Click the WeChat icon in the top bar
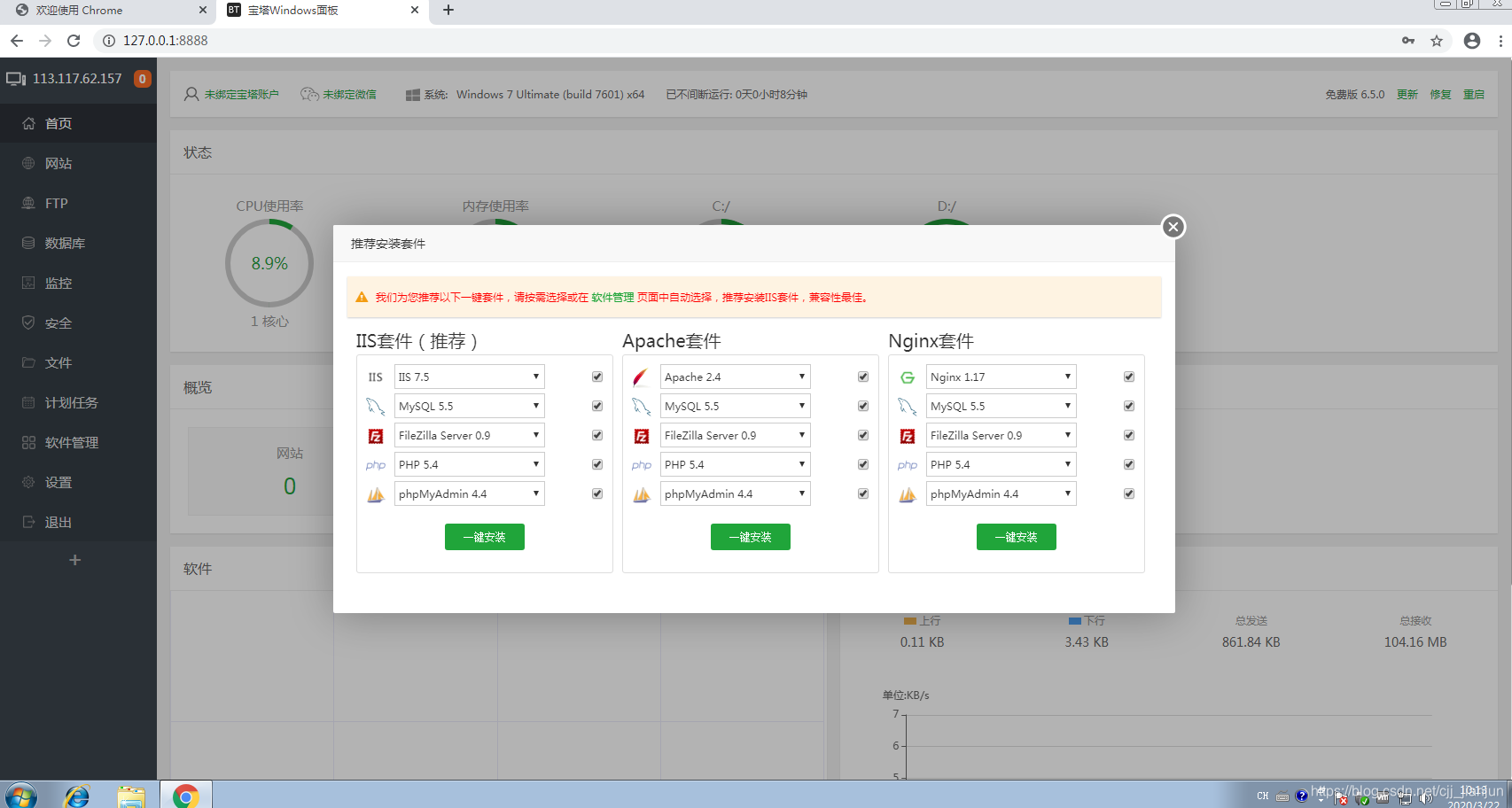Viewport: 1512px width, 808px height. point(309,94)
